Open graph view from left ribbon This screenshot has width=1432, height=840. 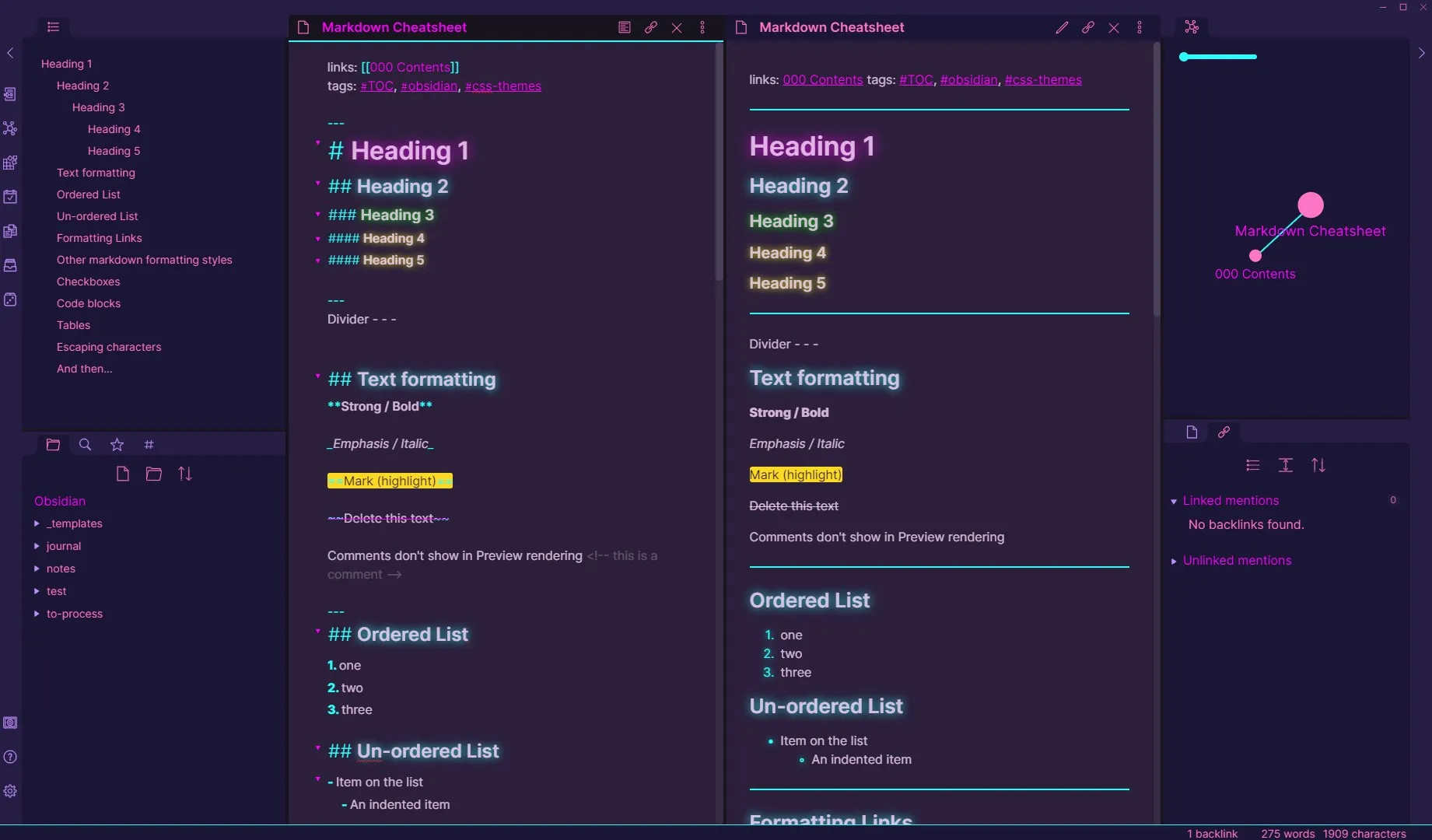pyautogui.click(x=10, y=128)
